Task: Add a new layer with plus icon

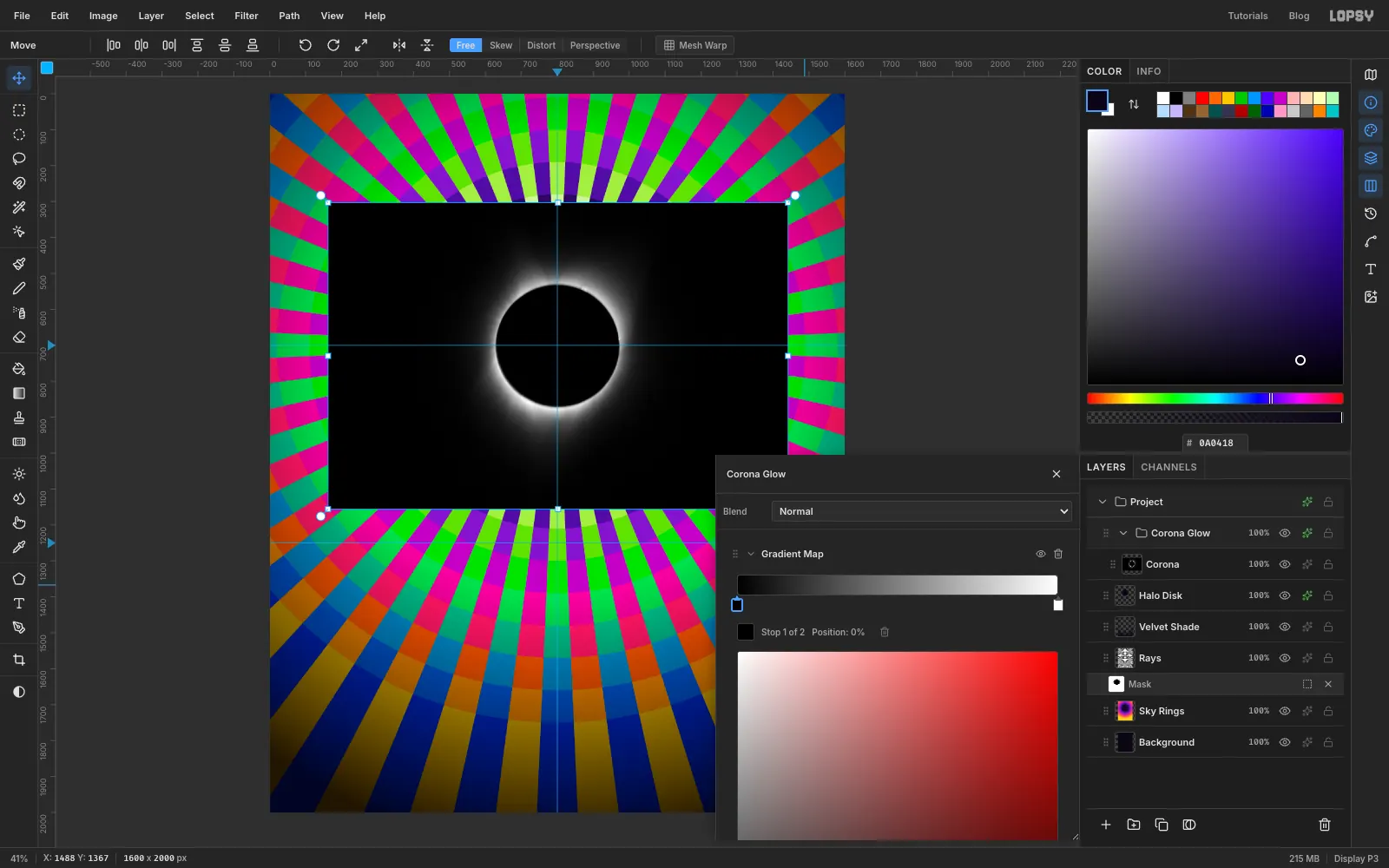Action: (x=1106, y=825)
